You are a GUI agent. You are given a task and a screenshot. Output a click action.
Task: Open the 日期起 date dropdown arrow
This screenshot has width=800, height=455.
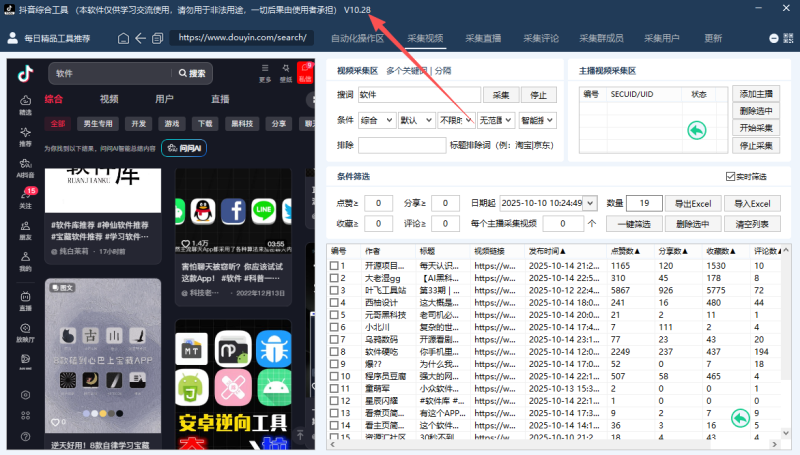pyautogui.click(x=590, y=203)
